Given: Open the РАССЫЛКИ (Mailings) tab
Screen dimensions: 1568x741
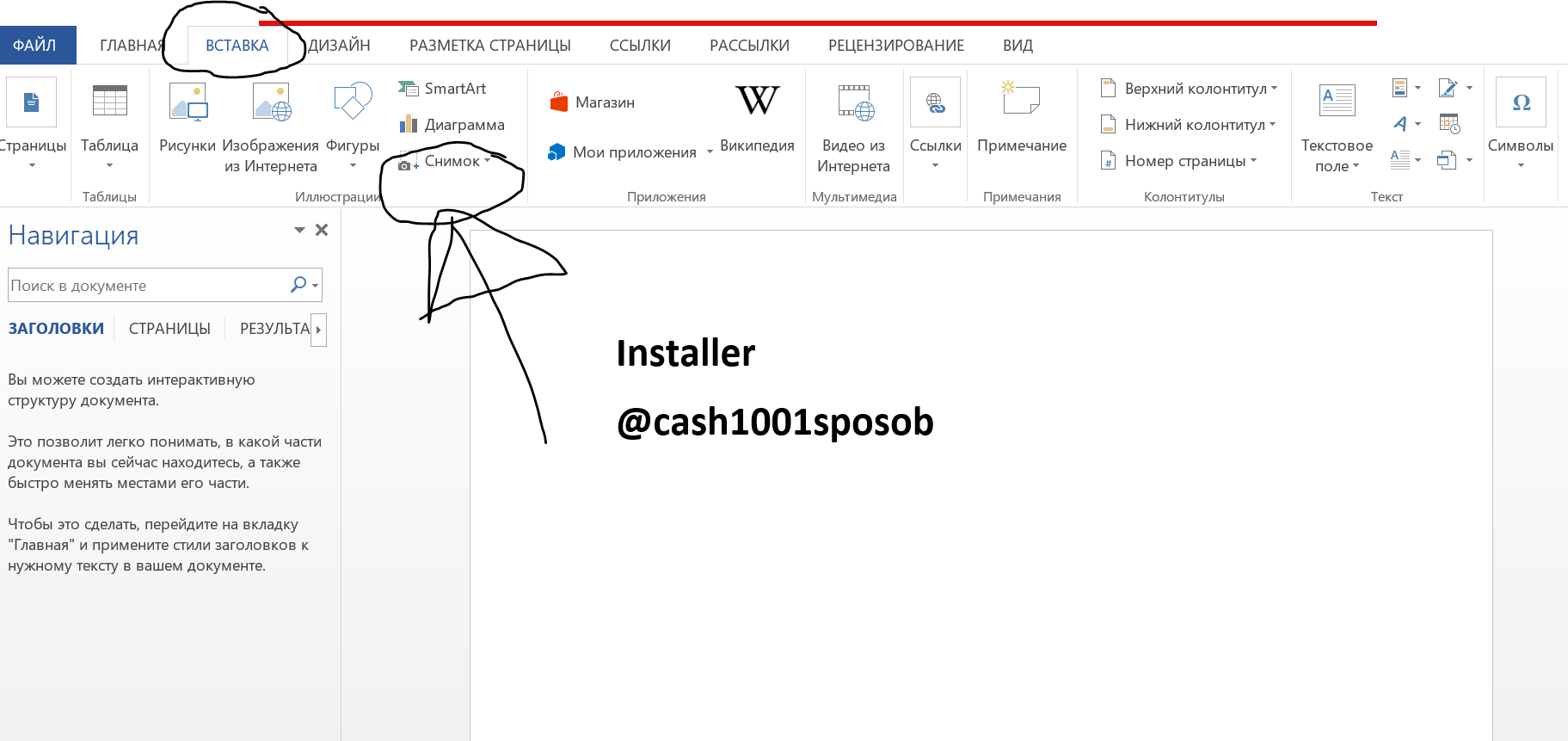Looking at the screenshot, I should 749,46.
